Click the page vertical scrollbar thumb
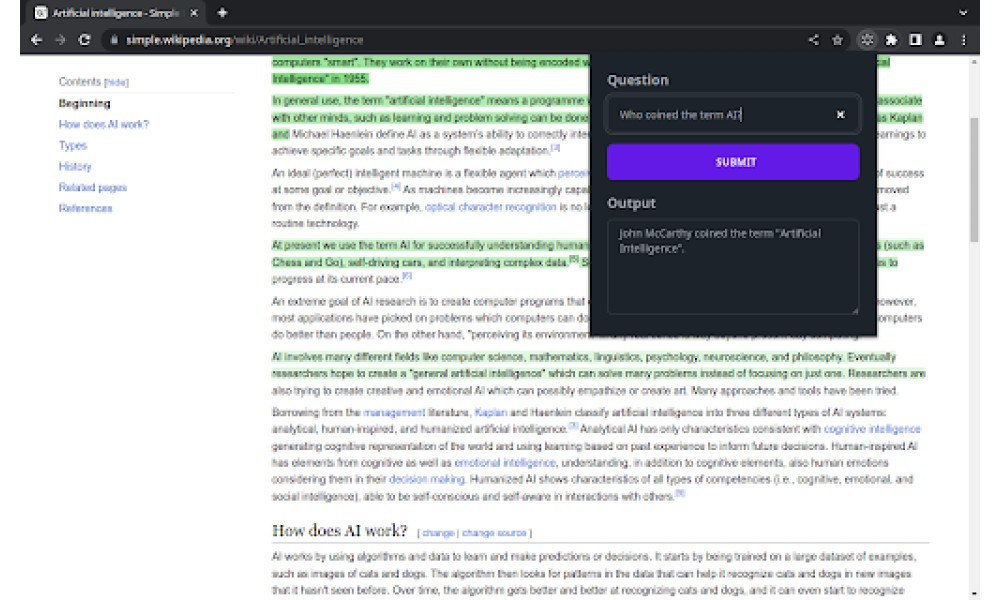The image size is (1000, 600). (974, 179)
